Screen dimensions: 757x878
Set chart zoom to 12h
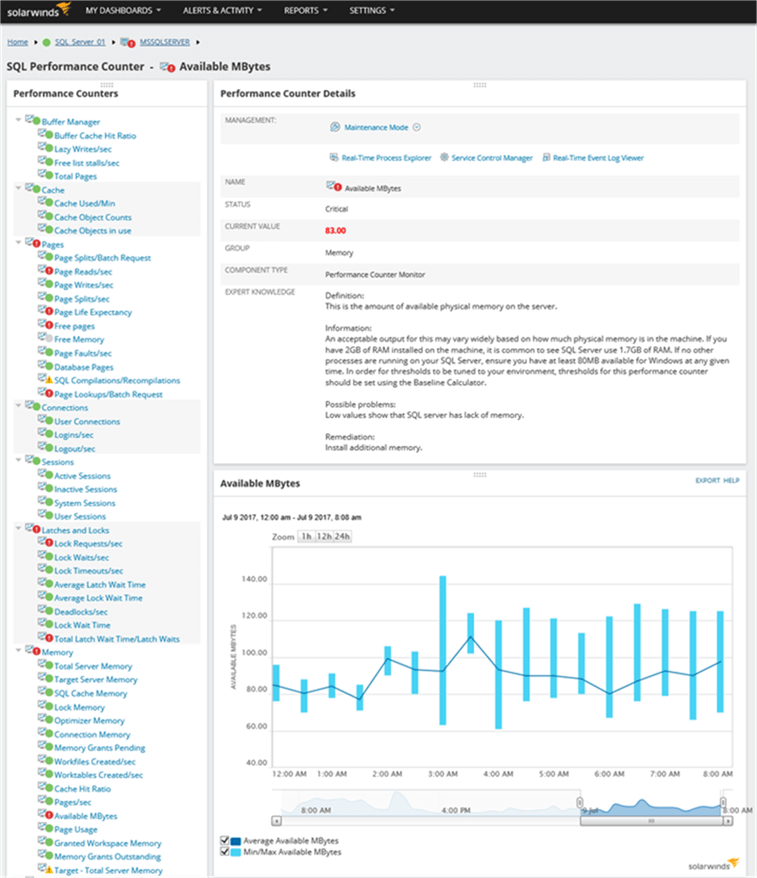tap(324, 536)
